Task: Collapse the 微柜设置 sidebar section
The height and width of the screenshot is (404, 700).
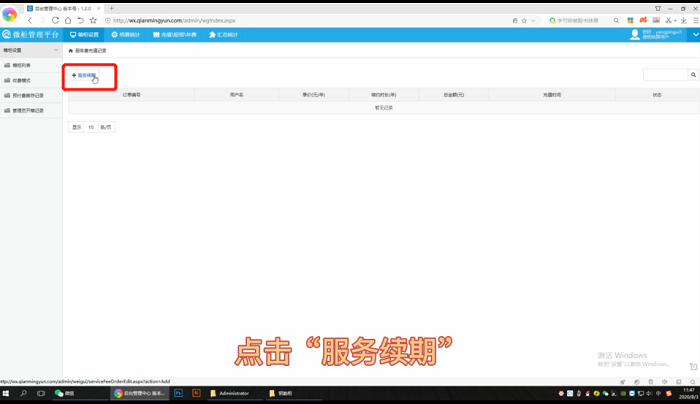Action: [56, 50]
